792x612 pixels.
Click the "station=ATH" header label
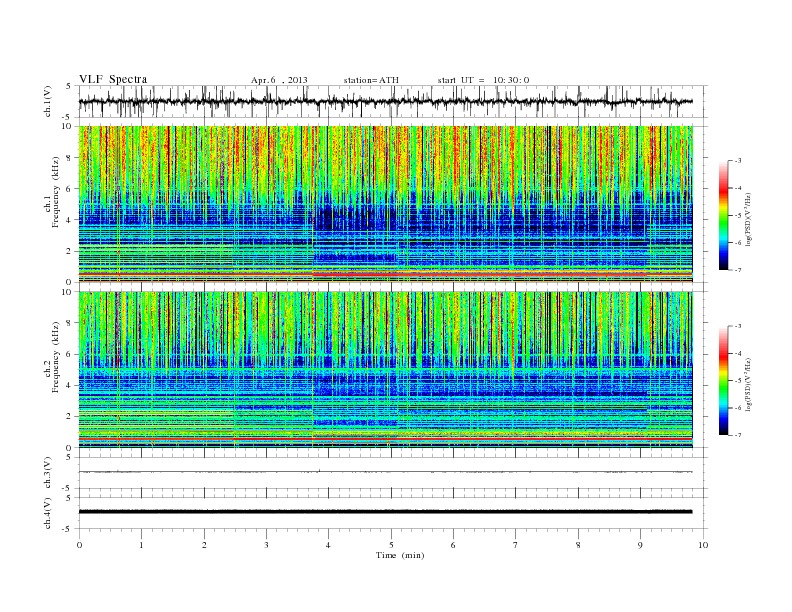(371, 80)
